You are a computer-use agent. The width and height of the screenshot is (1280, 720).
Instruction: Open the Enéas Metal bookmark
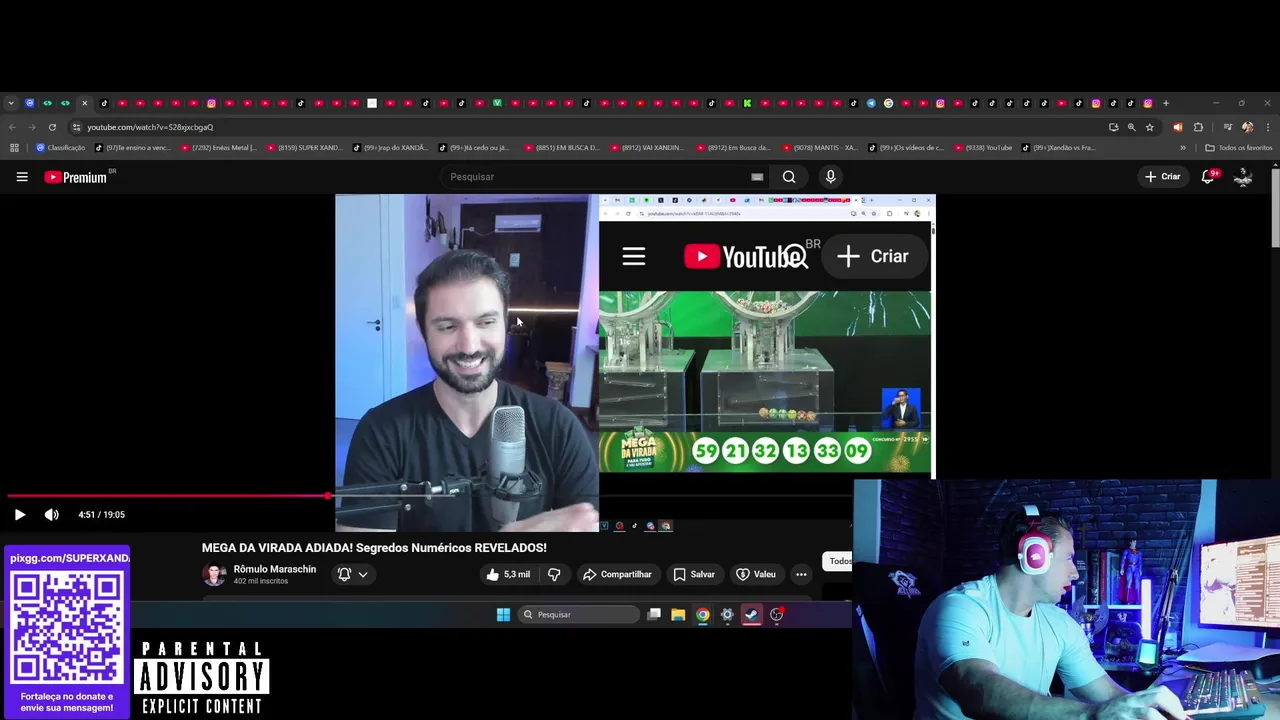click(x=218, y=148)
